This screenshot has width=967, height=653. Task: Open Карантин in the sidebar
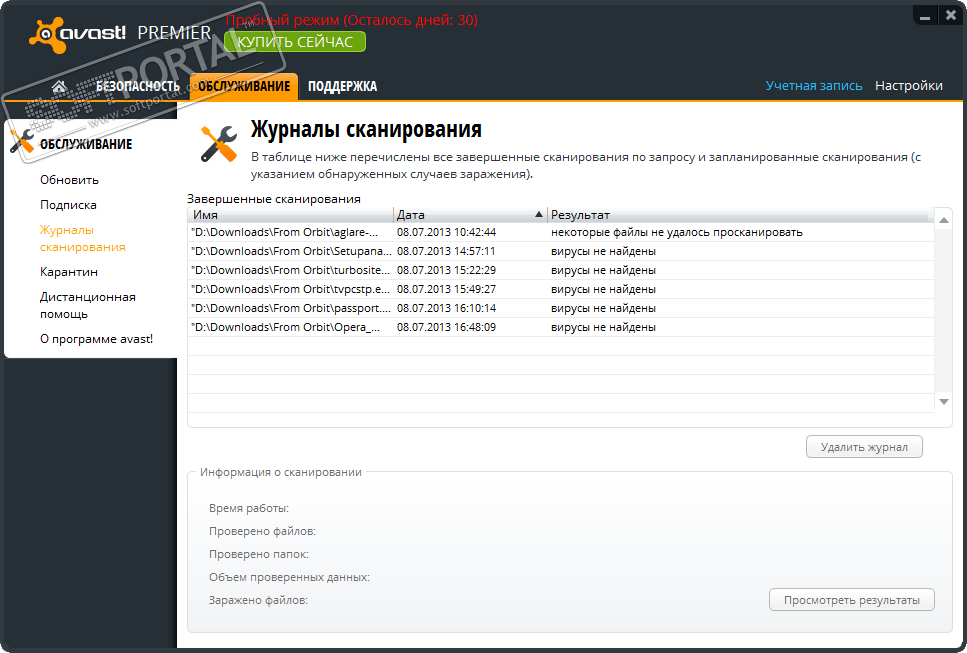click(68, 272)
